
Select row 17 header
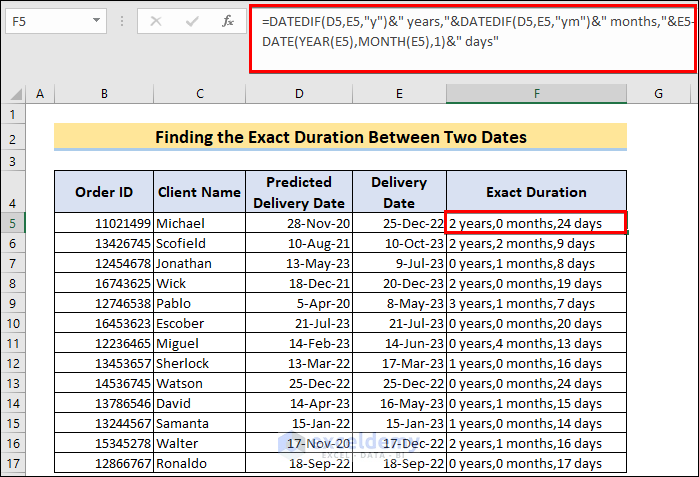(14, 463)
